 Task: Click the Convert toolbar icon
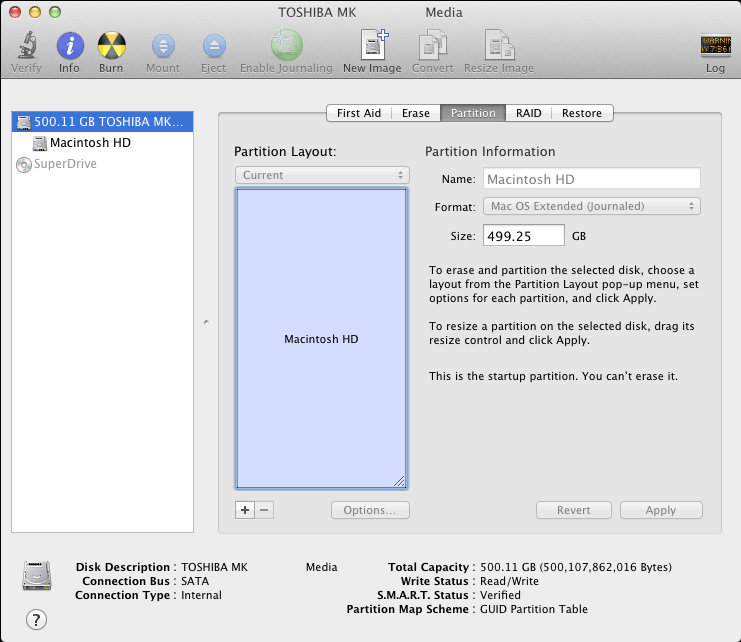[x=432, y=45]
